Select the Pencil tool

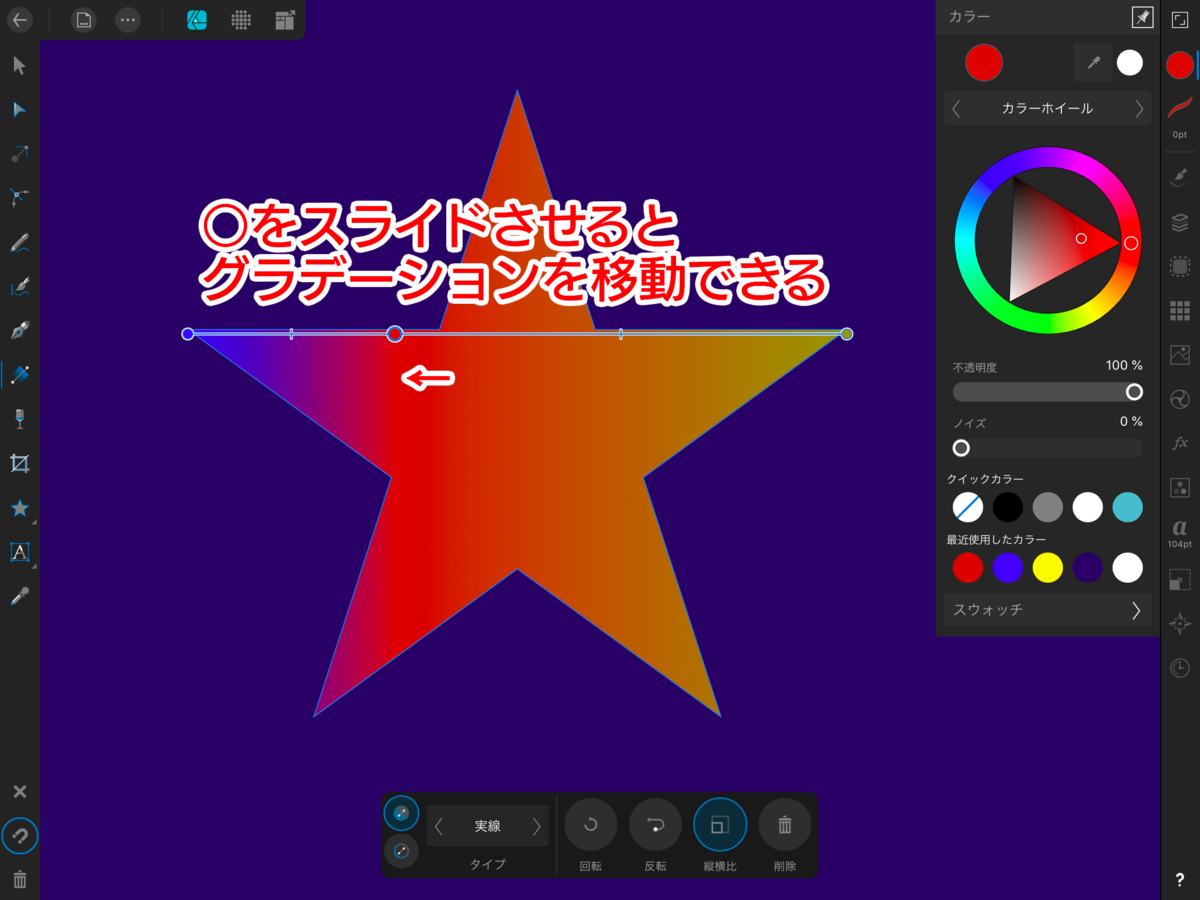[18, 242]
